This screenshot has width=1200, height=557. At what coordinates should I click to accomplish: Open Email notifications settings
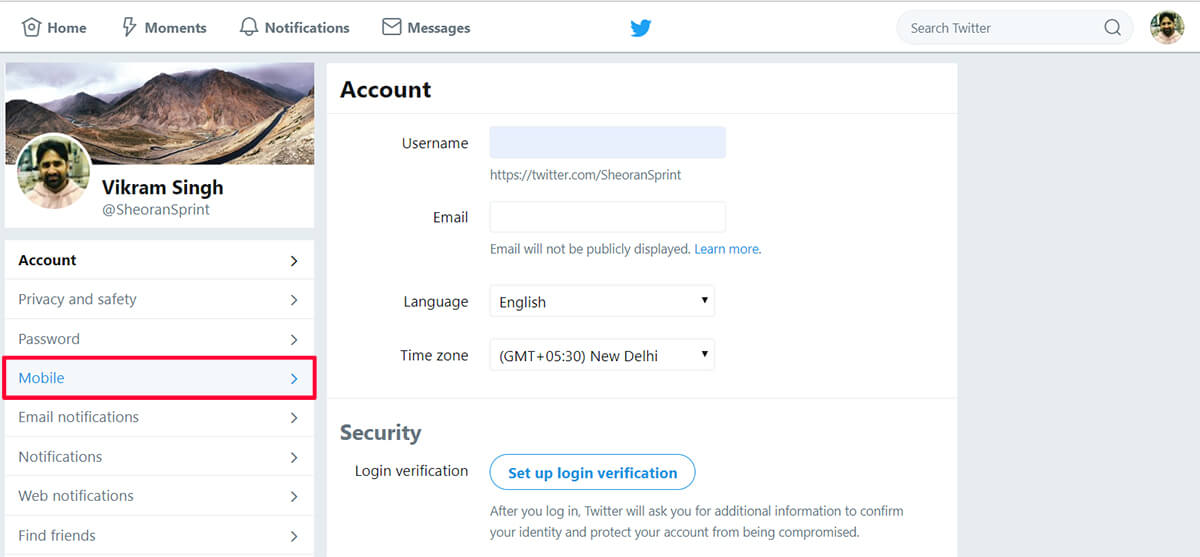pos(159,417)
